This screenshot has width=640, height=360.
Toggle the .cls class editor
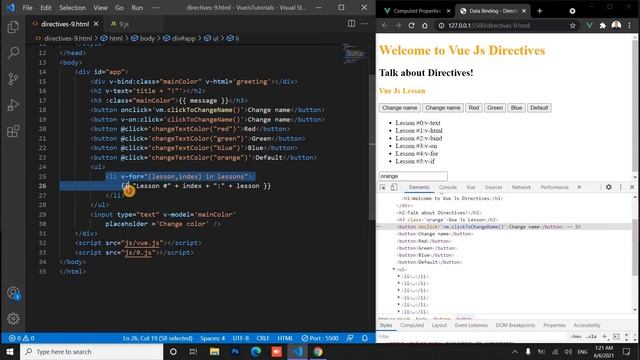pos(591,337)
